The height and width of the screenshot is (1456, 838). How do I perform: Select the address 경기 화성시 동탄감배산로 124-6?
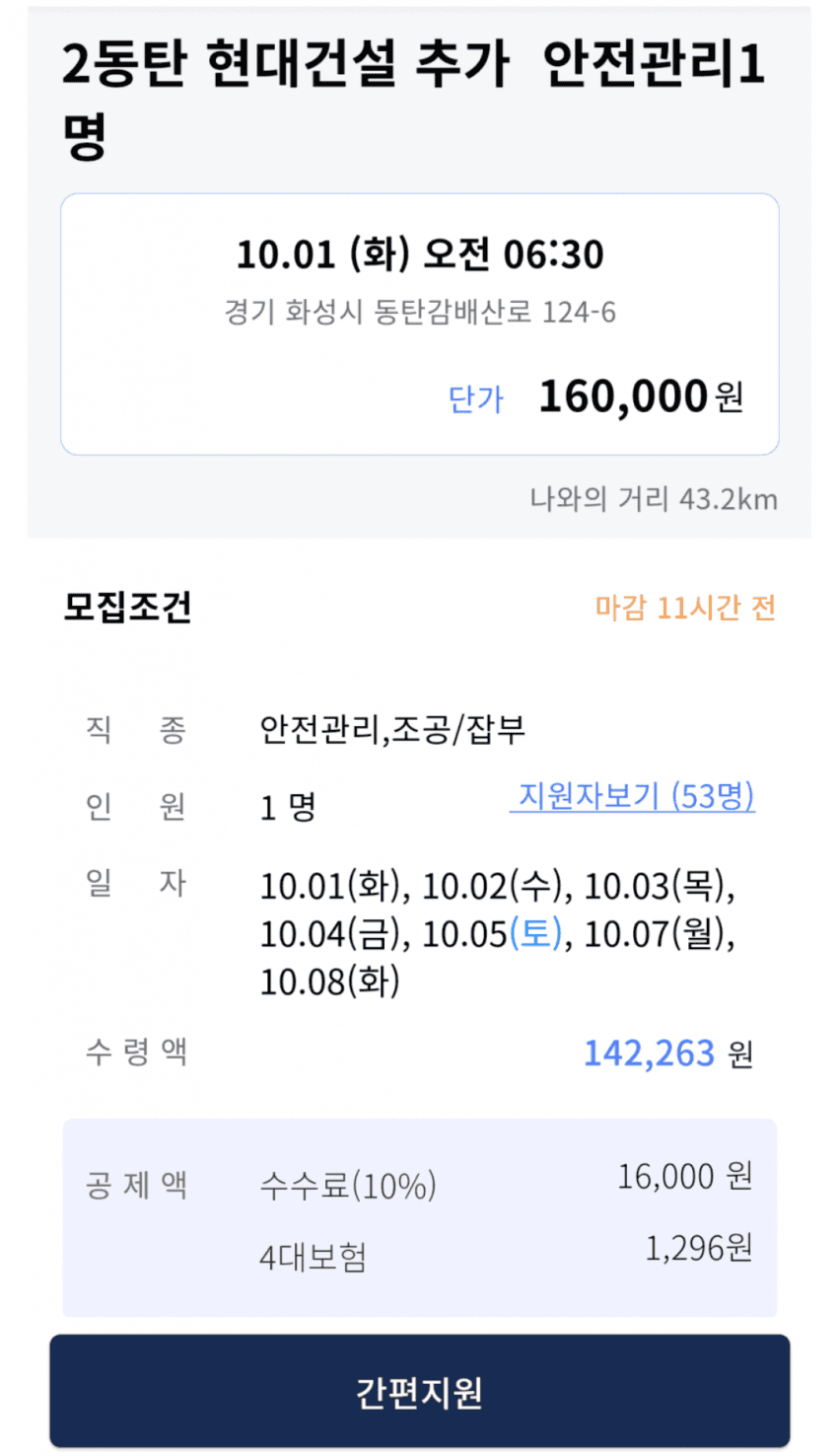pos(420,313)
